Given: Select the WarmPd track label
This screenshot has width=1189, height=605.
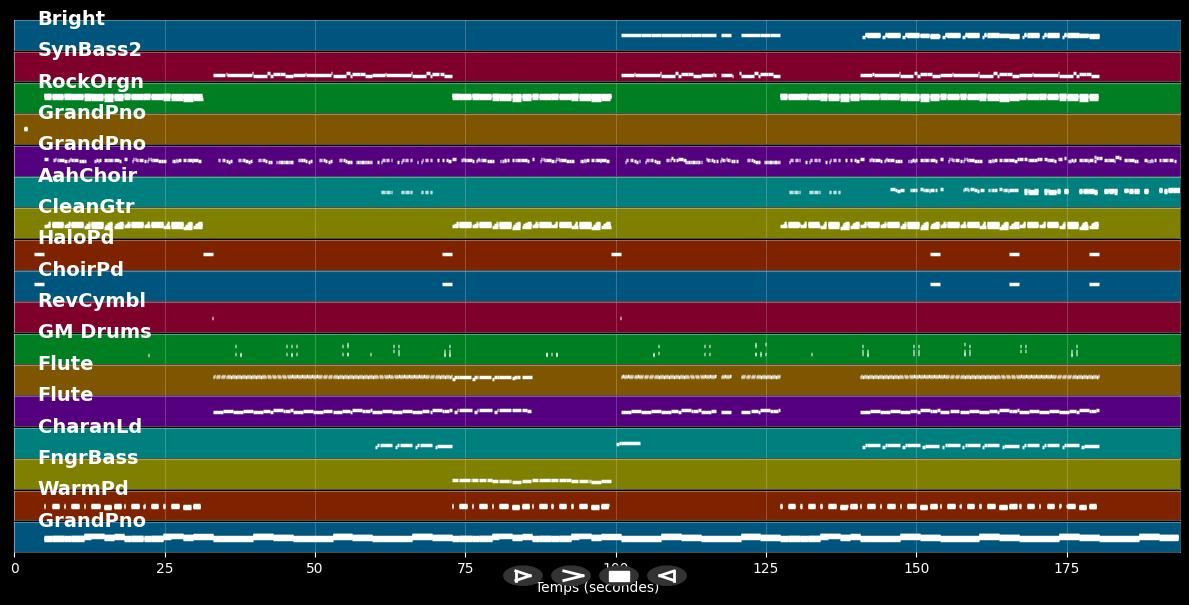Looking at the screenshot, I should [83, 488].
